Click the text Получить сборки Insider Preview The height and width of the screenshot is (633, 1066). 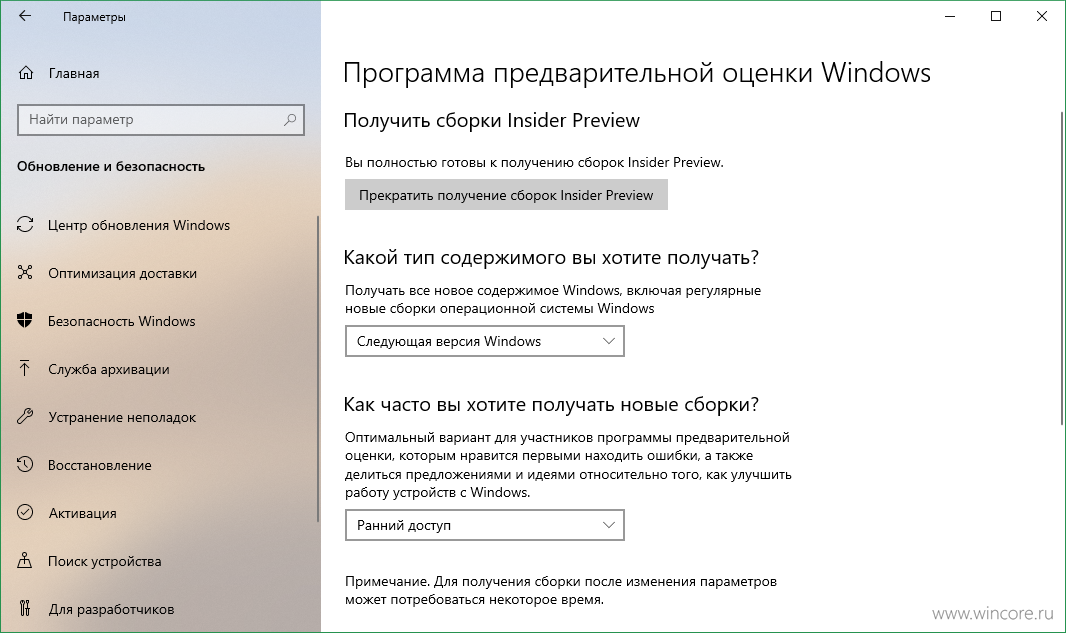point(492,120)
